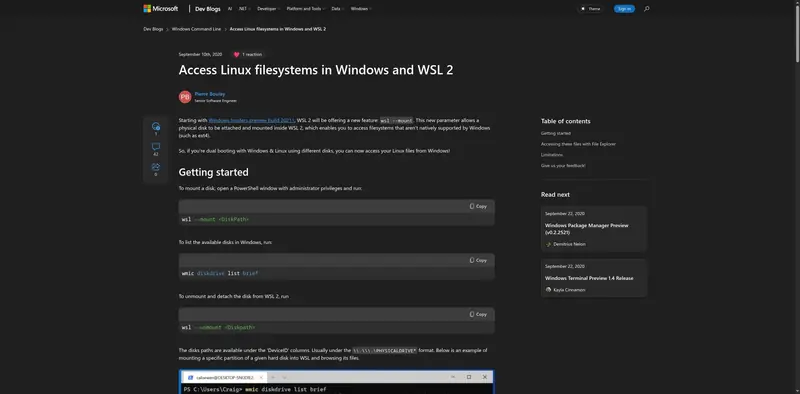Image resolution: width=800 pixels, height=394 pixels.
Task: Expand the Developer dropdown
Action: tap(268, 9)
